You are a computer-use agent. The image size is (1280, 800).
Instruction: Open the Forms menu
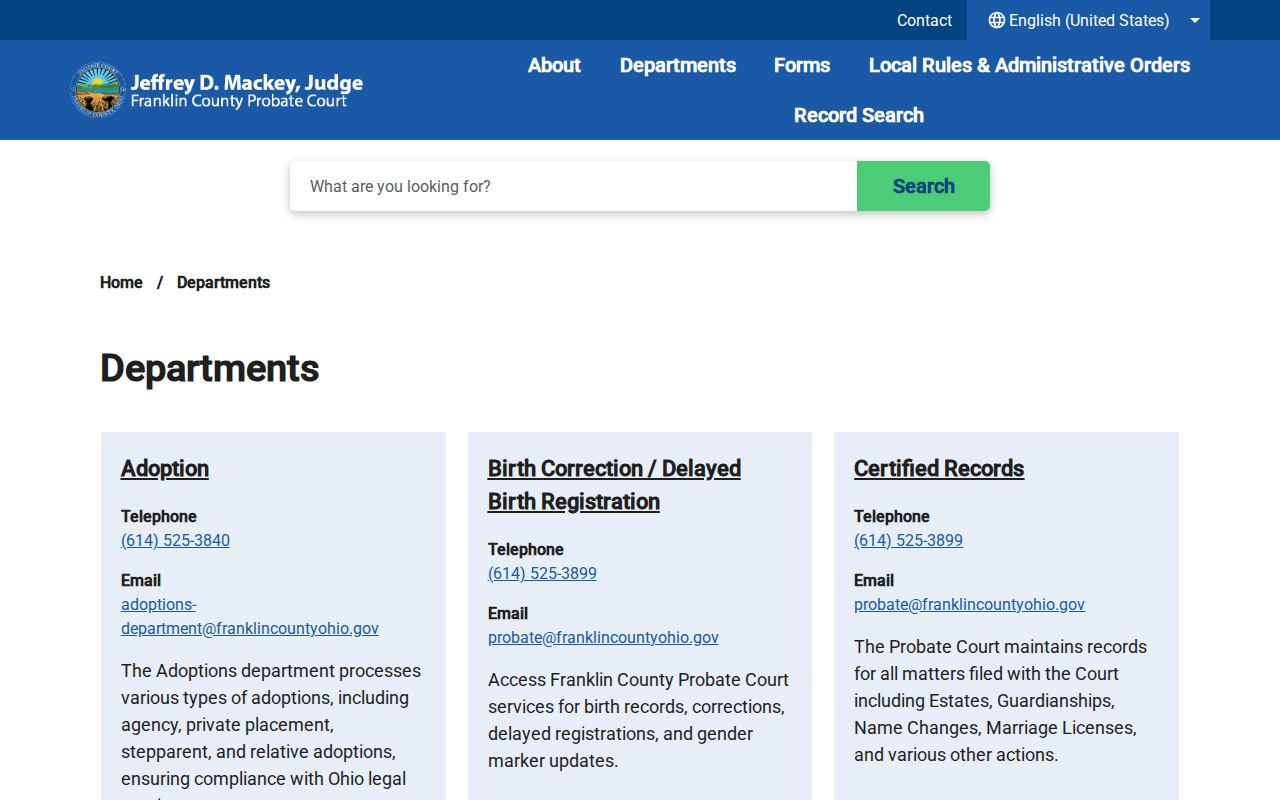[x=802, y=65]
